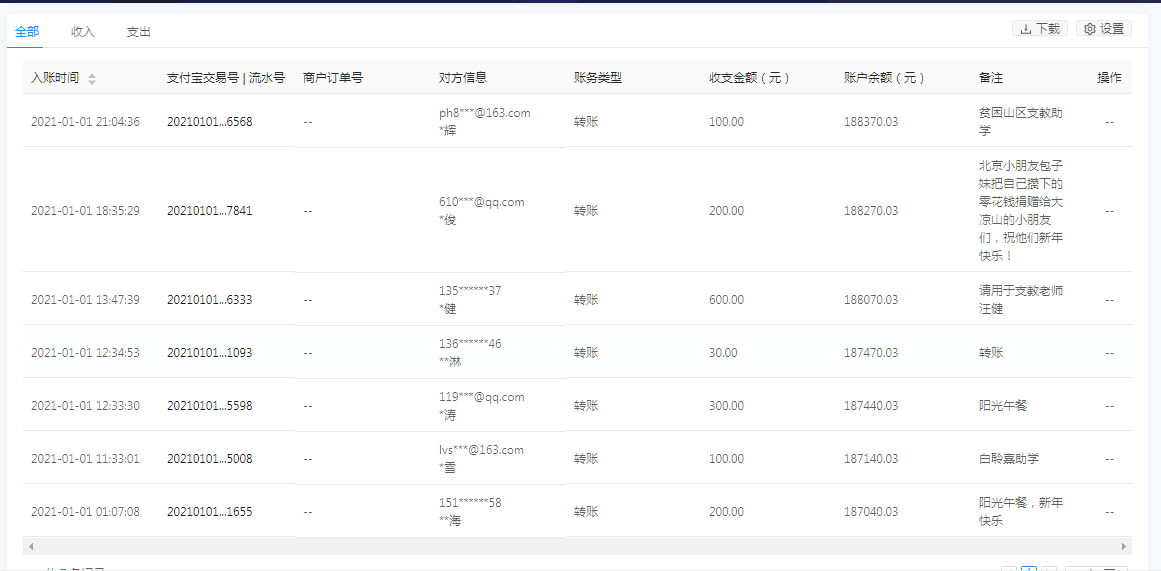Viewport: 1161px width, 571px height.
Task: Click the balance 187440.03
Action: tap(871, 406)
